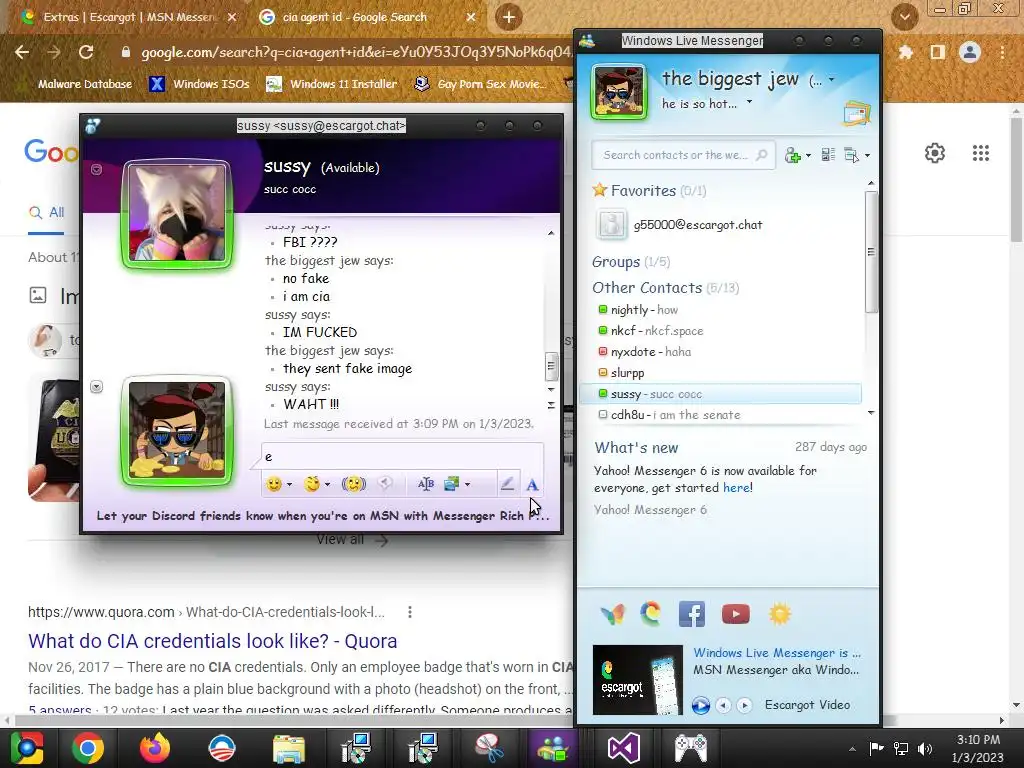Viewport: 1024px width, 768px height.
Task: Play the Escargot Video
Action: point(701,705)
